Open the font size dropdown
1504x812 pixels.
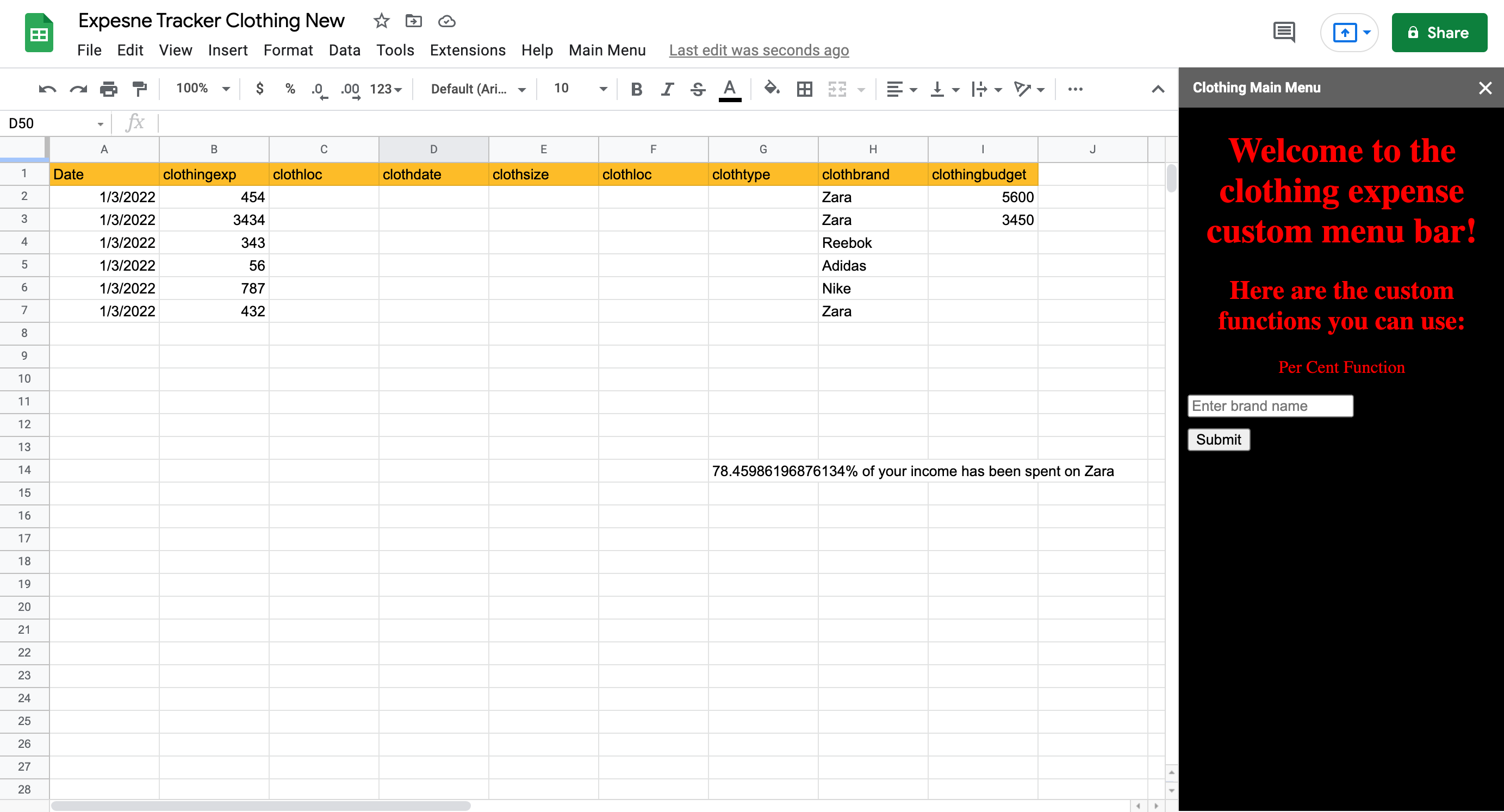coord(580,89)
